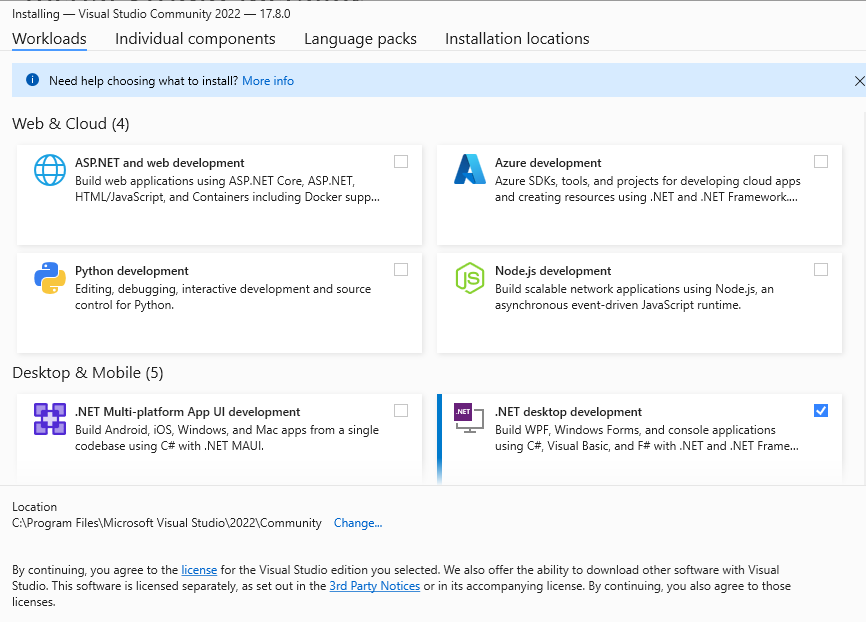Click the install path C:\Program Files text
Viewport: 866px width, 622px height.
click(167, 523)
